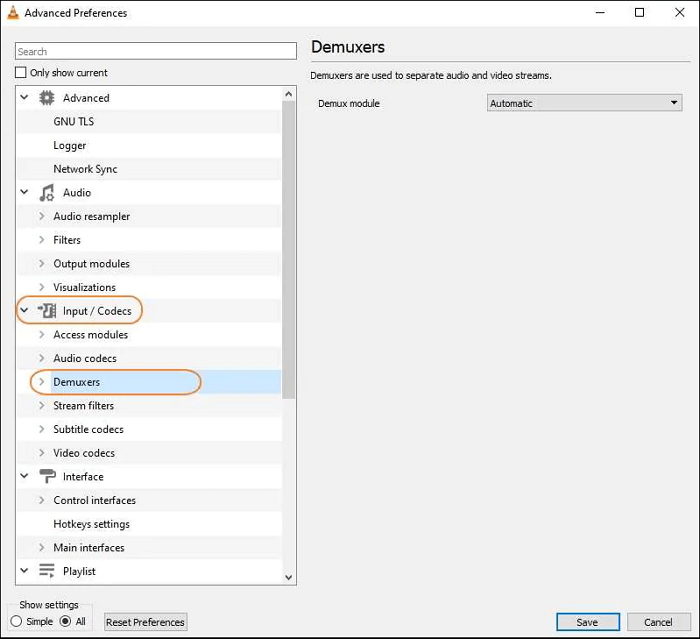Select Hotkeys settings in the tree
Viewport: 700px width, 639px height.
tap(91, 524)
